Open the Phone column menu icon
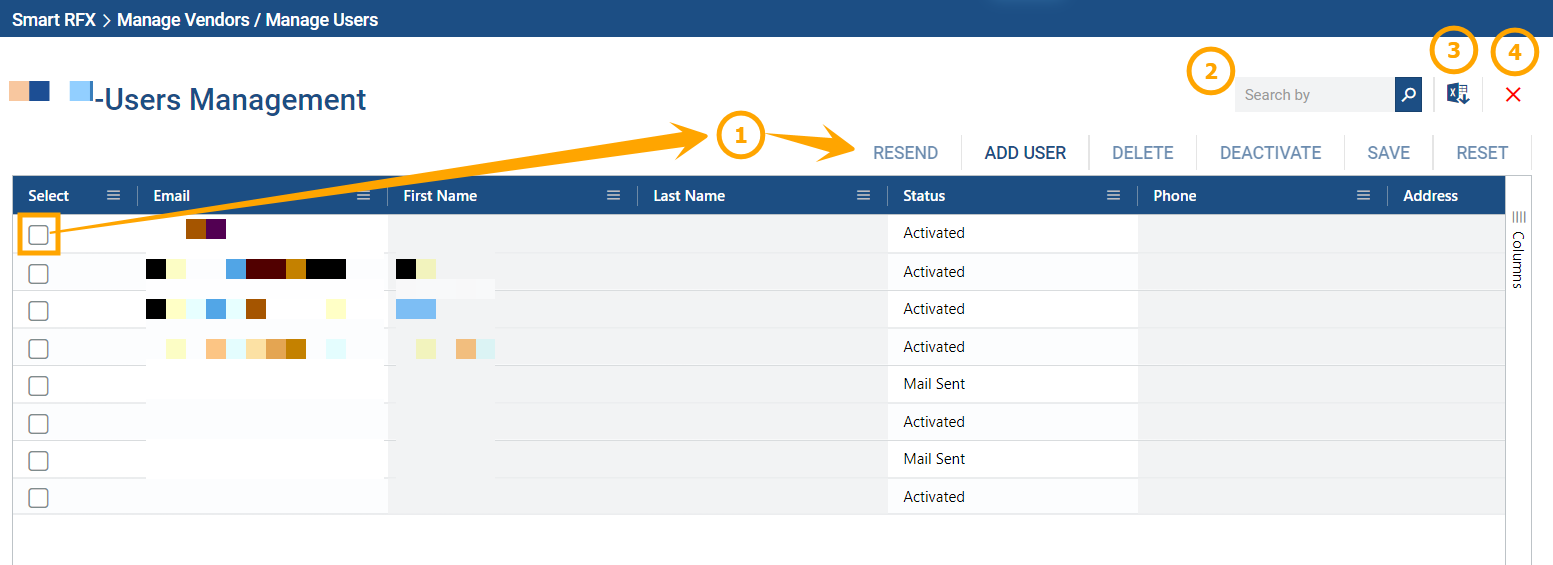Screen dimensions: 1553x565 point(1364,196)
